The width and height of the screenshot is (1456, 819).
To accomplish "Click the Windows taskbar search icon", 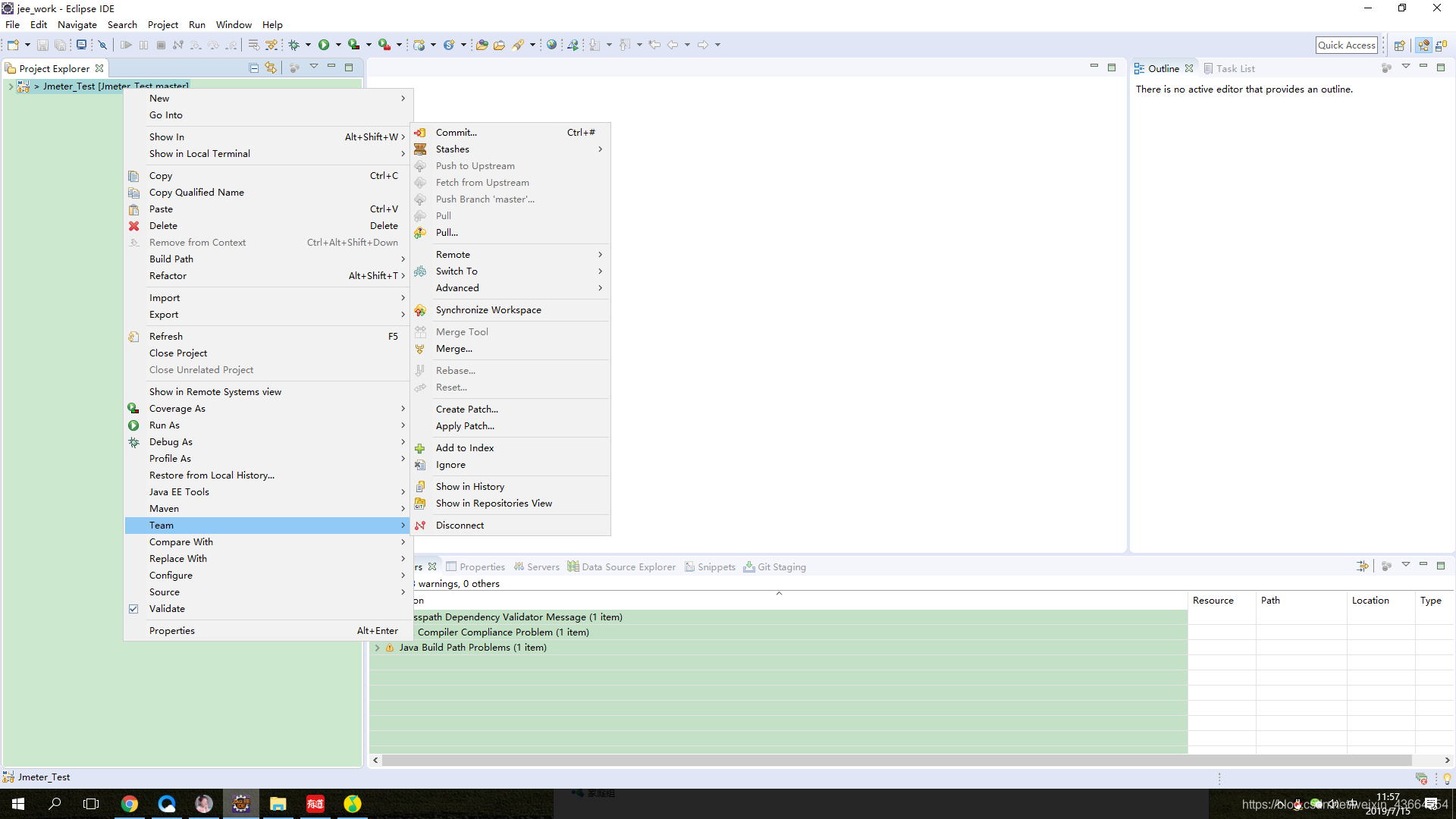I will 55,804.
